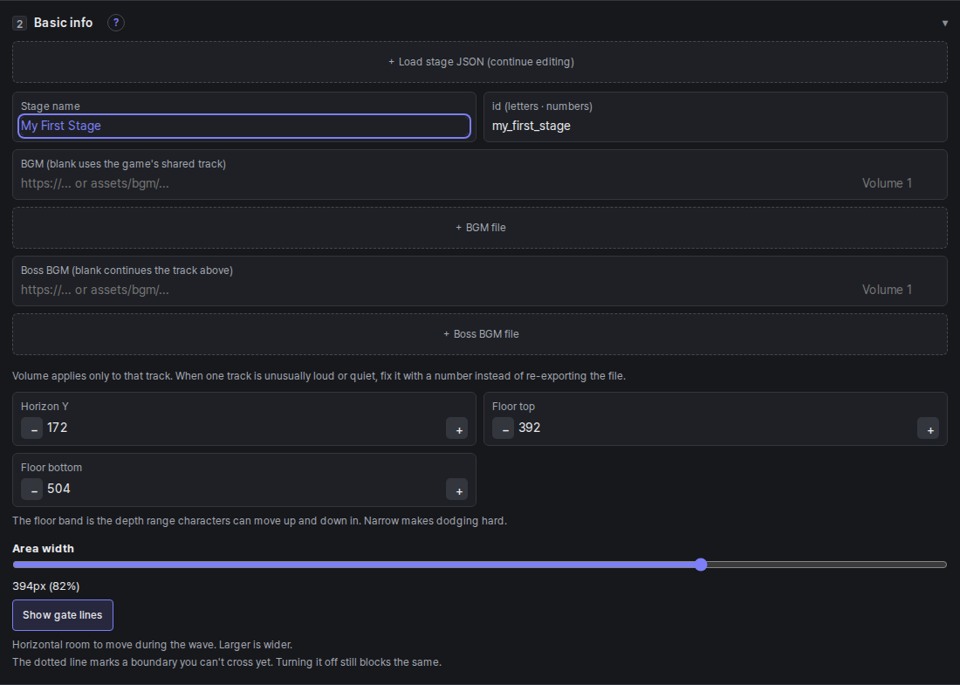The image size is (960, 685).
Task: Increase Floor bottom with plus button
Action: [457, 489]
